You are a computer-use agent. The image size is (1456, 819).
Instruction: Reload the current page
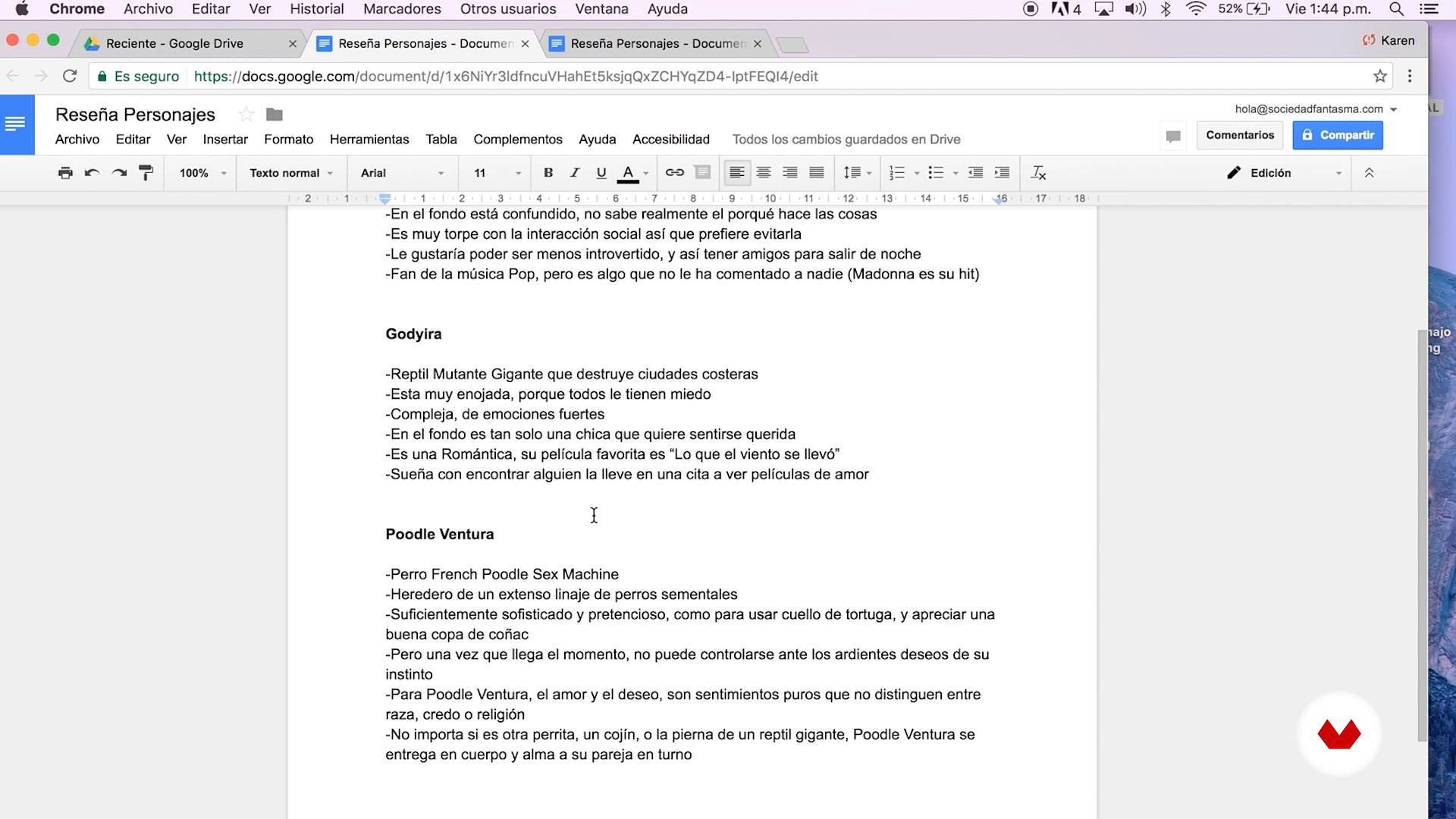70,76
